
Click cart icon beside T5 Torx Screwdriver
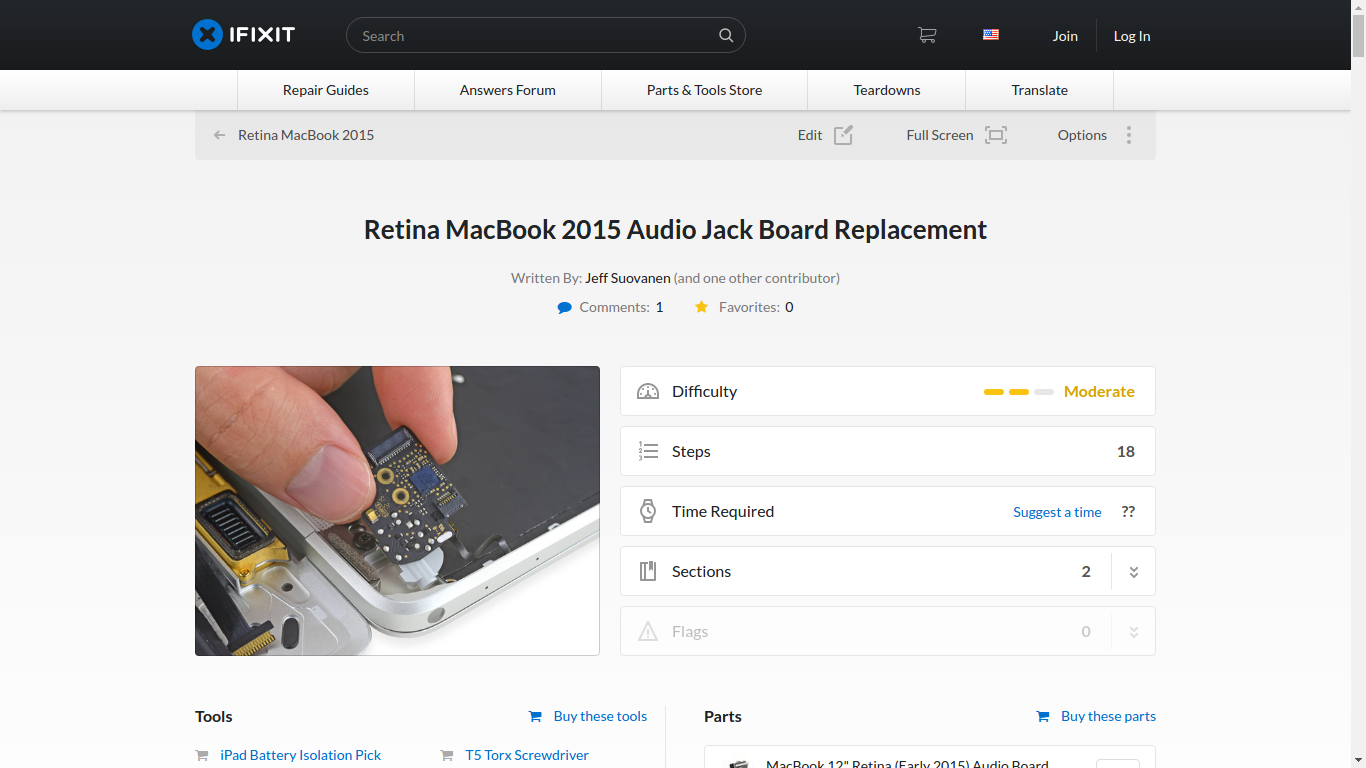click(447, 756)
